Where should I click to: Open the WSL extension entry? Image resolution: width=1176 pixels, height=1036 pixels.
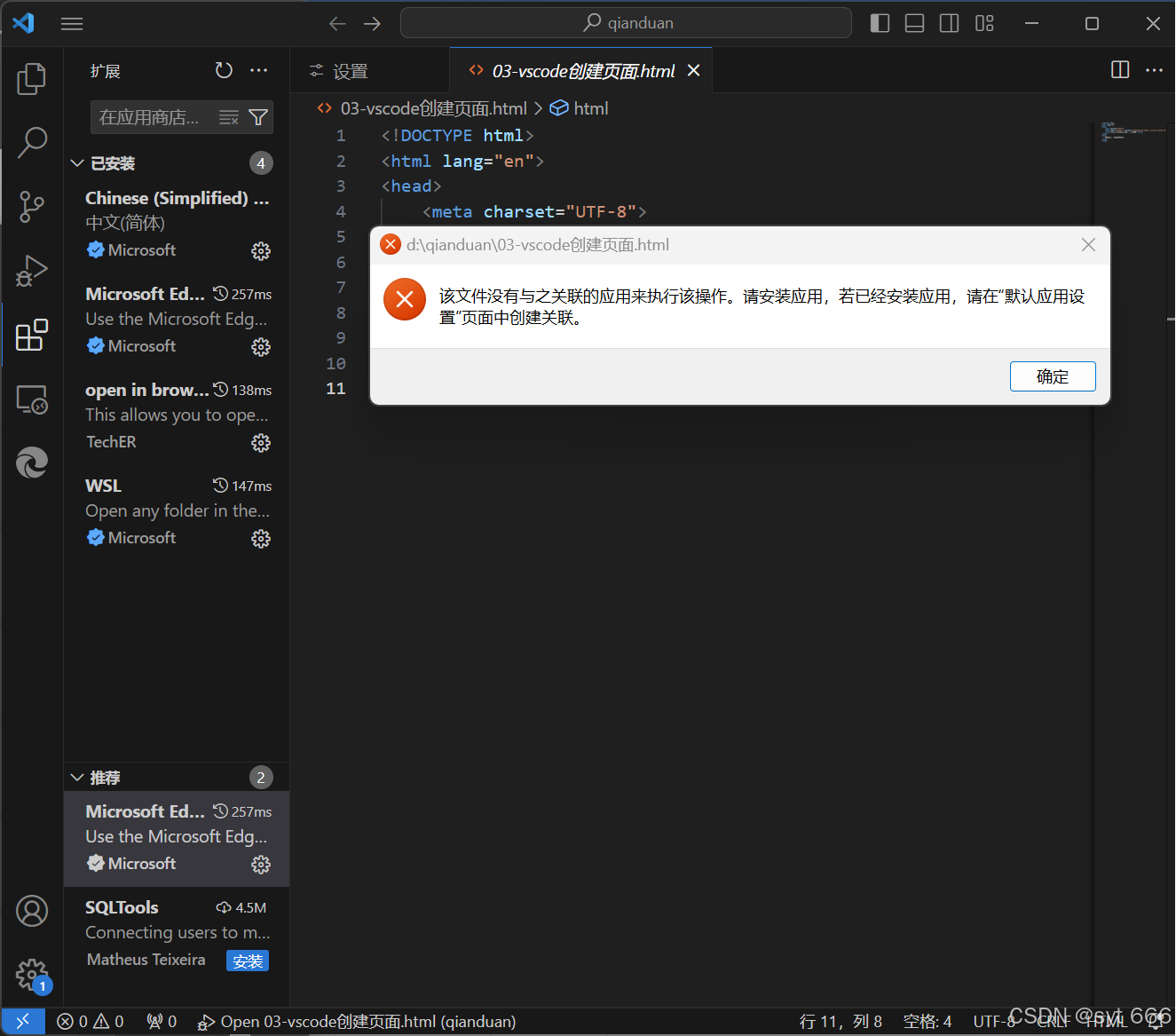177,511
